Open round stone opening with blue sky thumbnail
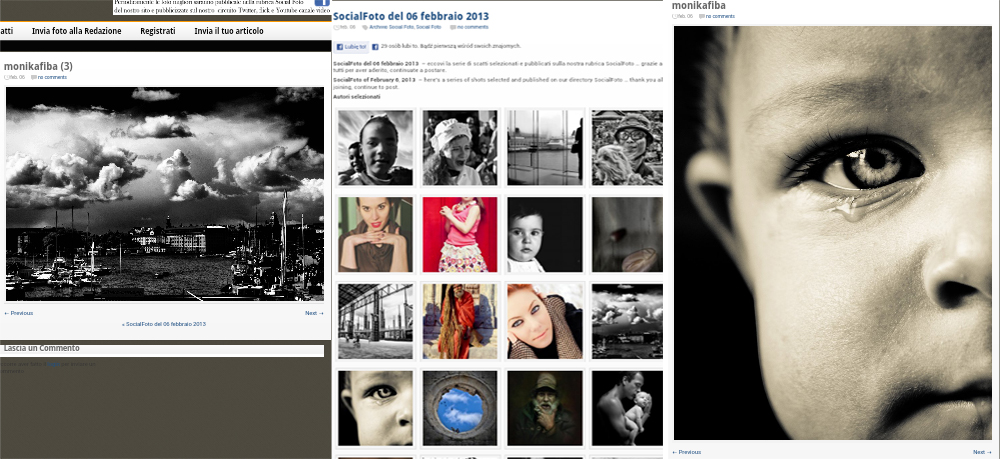 tap(460, 409)
